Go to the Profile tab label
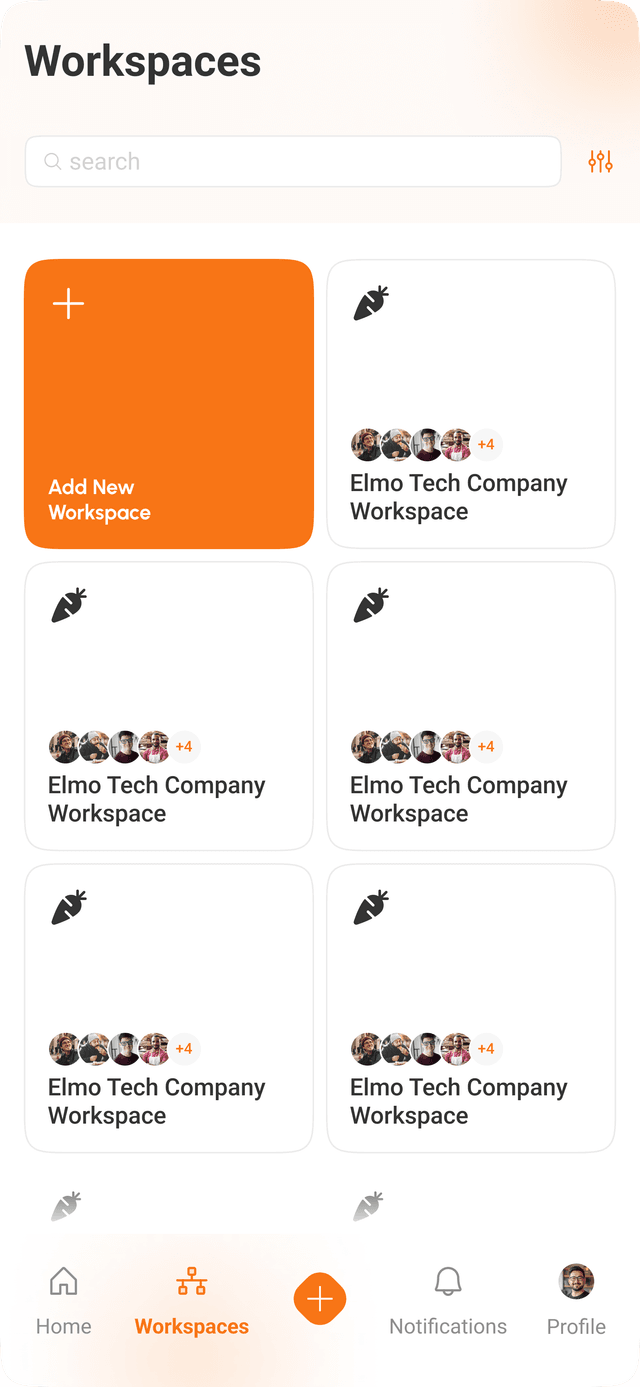 (x=576, y=1326)
